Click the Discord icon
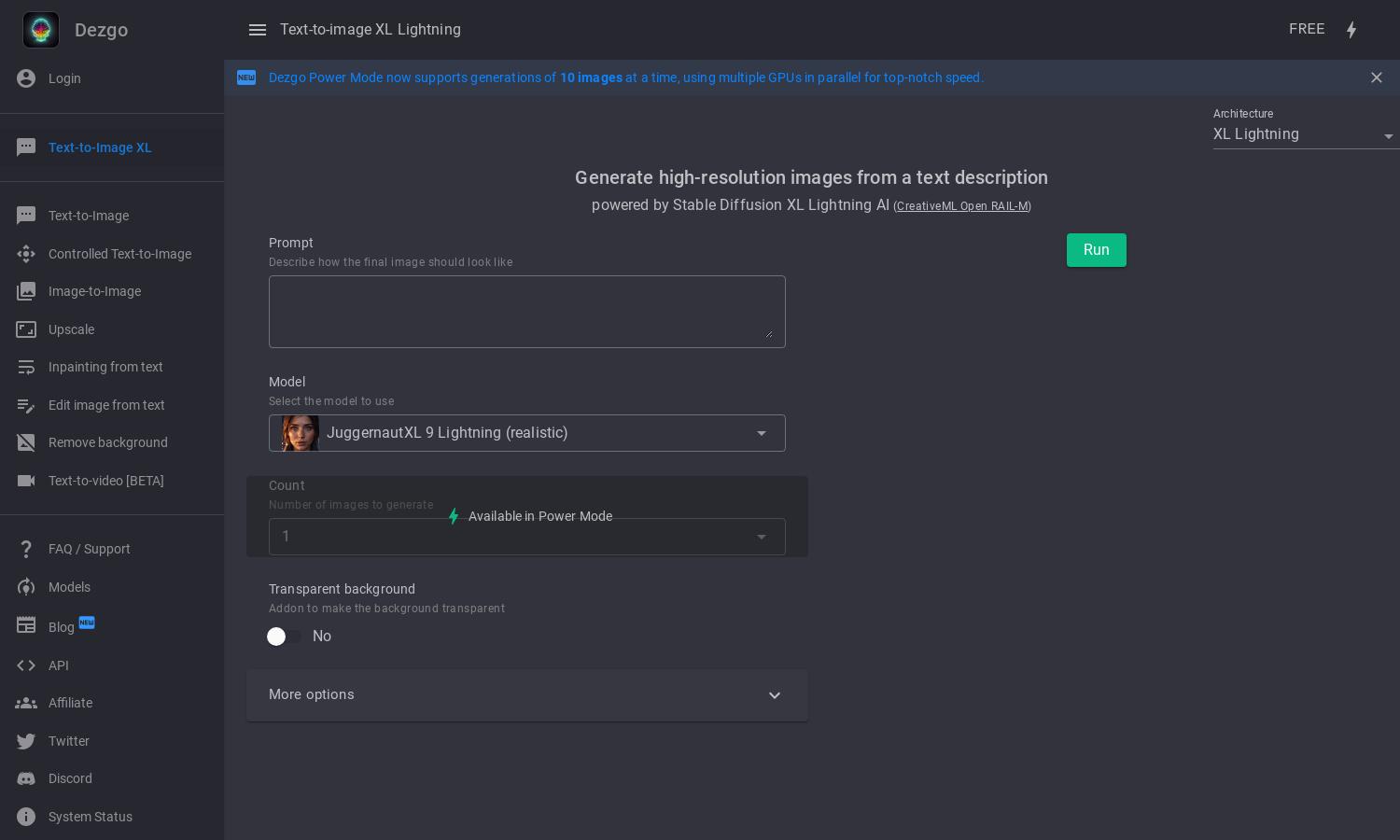 tap(26, 778)
